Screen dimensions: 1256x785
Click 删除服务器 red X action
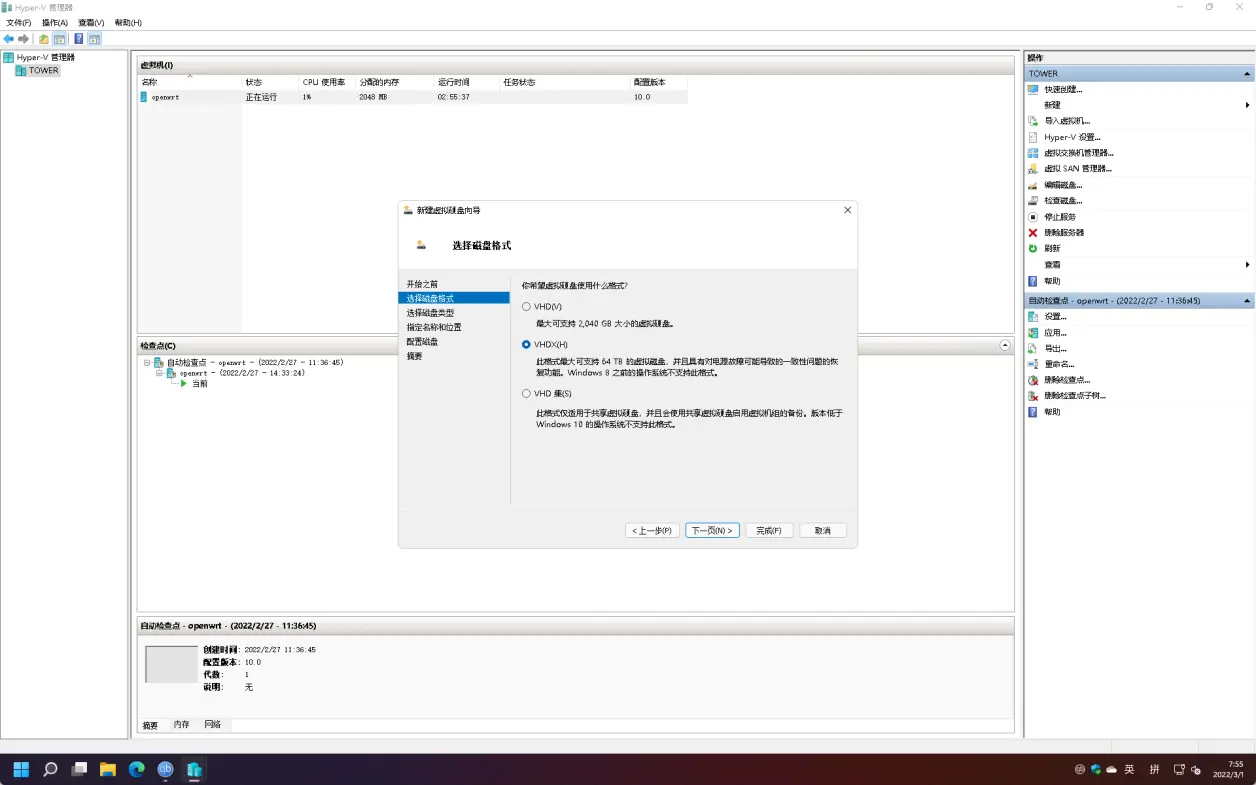(x=1064, y=233)
